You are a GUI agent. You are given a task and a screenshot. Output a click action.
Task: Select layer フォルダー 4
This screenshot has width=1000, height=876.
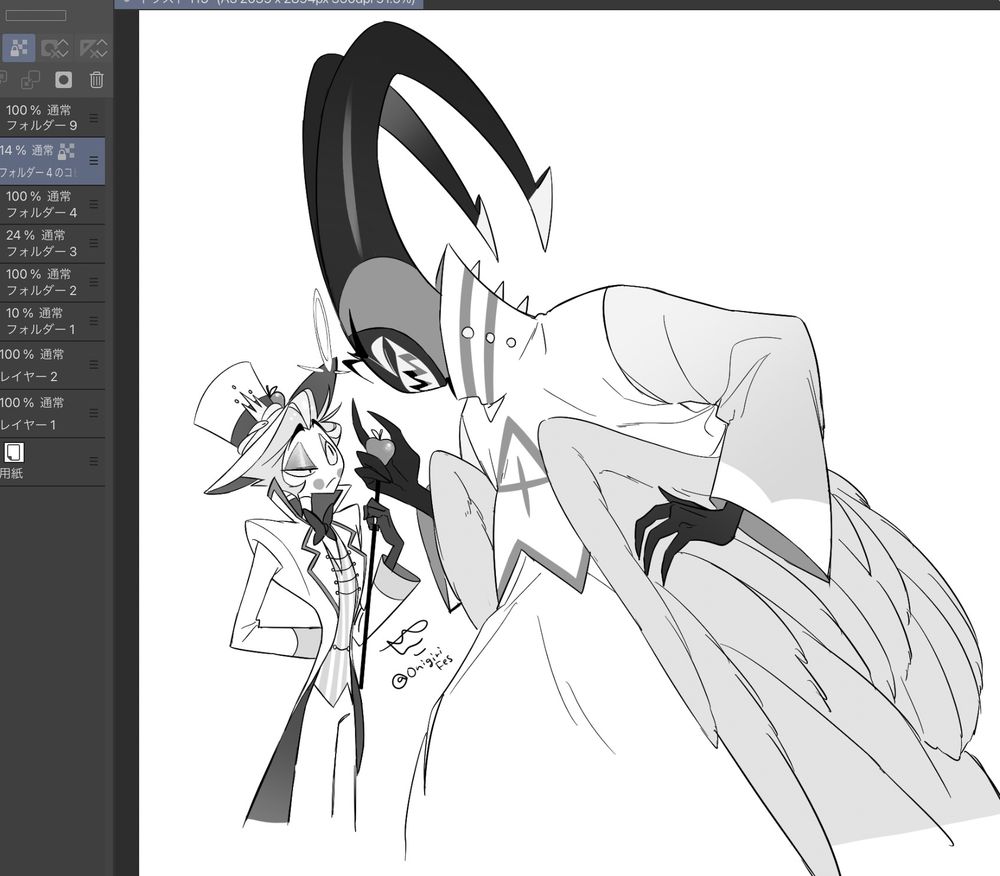[52, 205]
